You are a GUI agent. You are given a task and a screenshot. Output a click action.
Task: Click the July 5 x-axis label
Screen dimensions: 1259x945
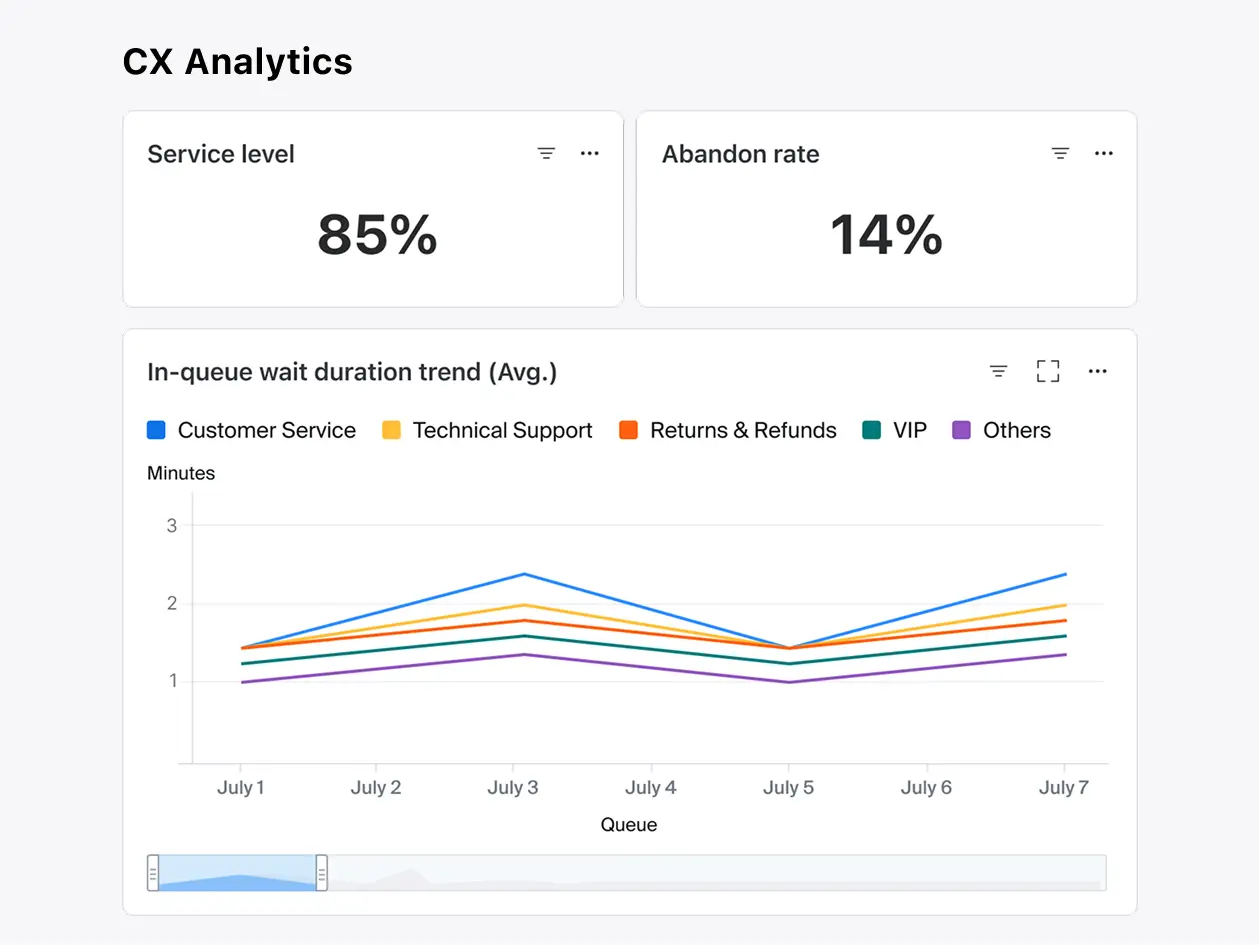[788, 788]
